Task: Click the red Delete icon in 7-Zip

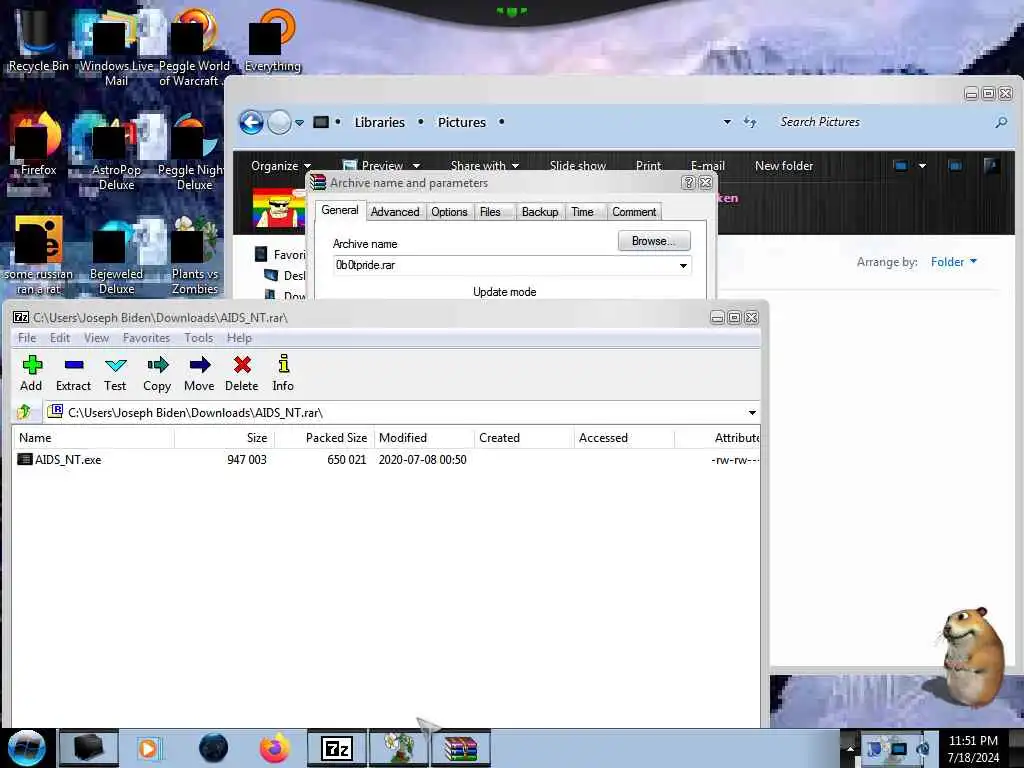Action: click(242, 374)
